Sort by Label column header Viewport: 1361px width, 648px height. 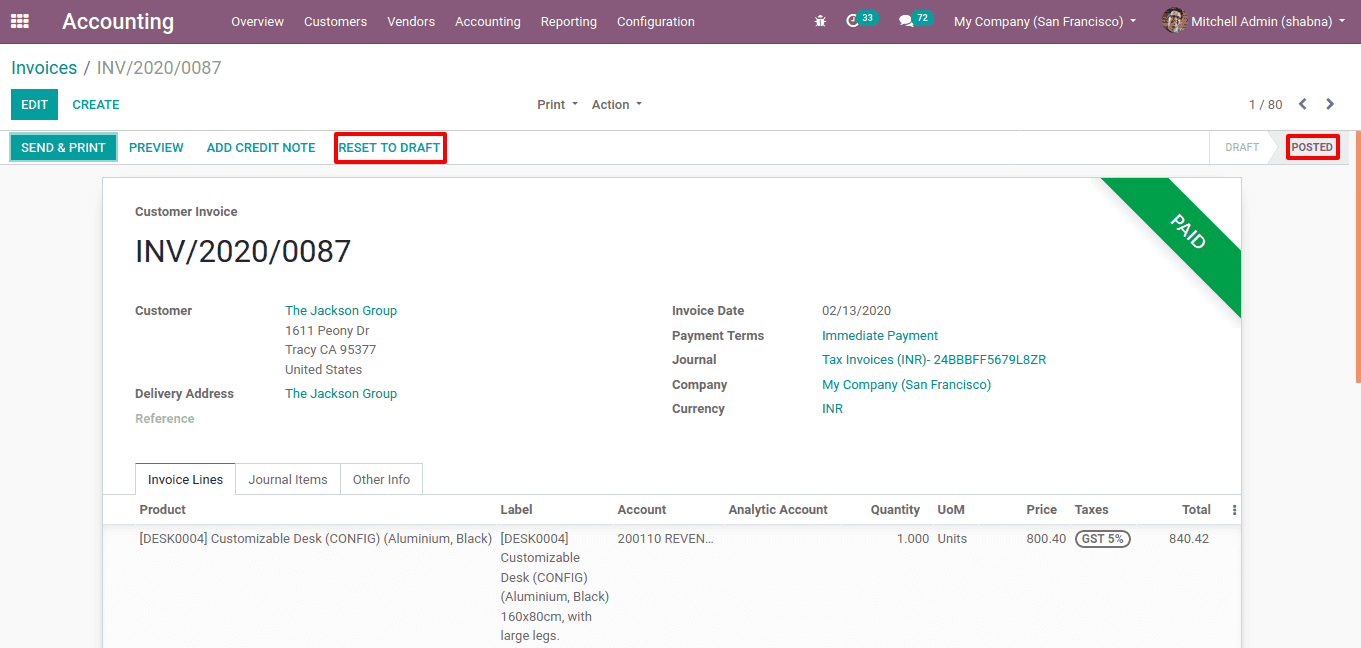point(516,510)
